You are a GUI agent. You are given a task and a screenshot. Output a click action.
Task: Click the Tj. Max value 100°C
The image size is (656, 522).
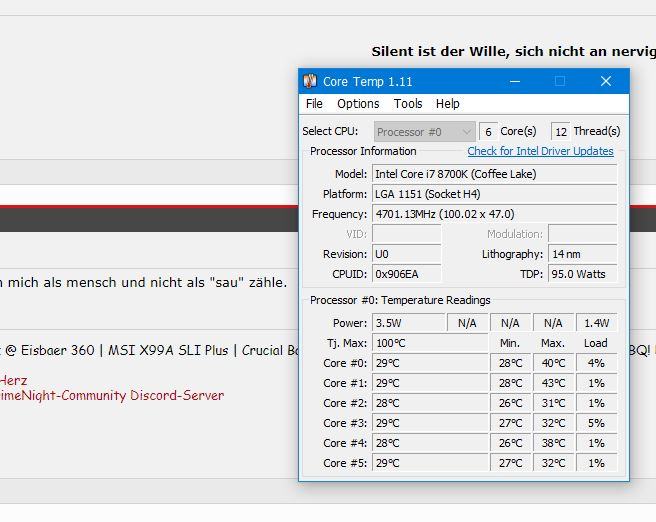point(430,343)
